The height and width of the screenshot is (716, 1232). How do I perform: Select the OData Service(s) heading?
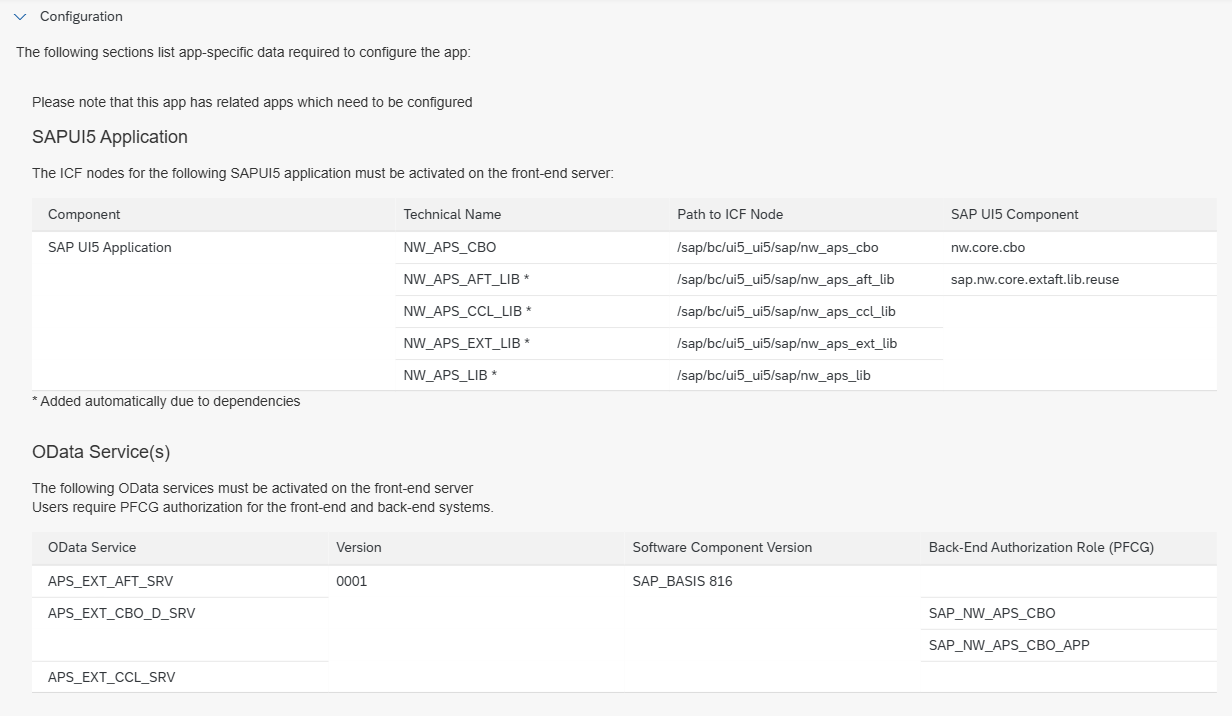pos(101,452)
